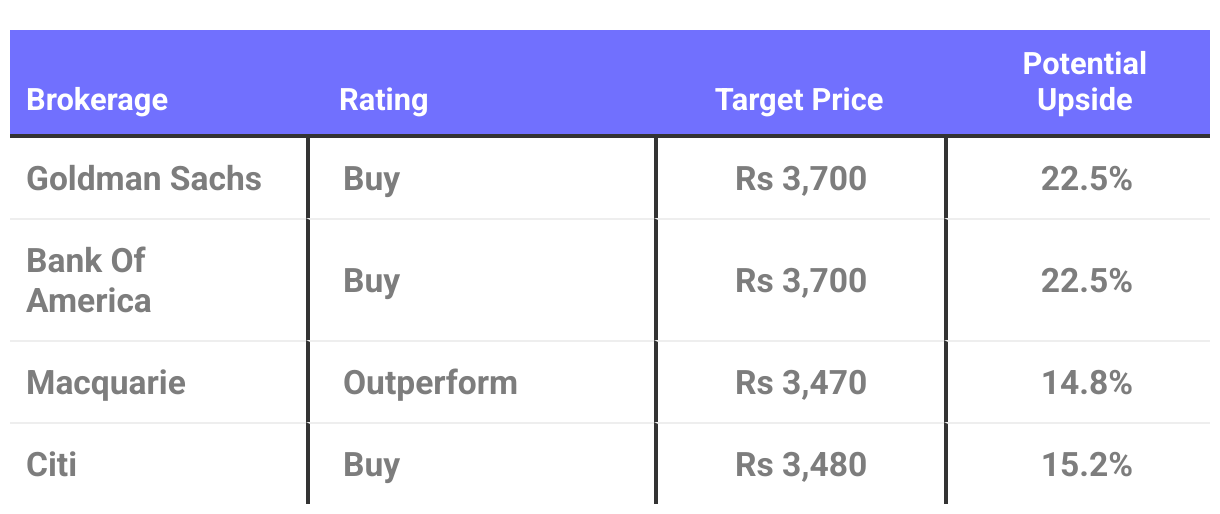Click the 15.2% potential upside value

click(x=1086, y=465)
